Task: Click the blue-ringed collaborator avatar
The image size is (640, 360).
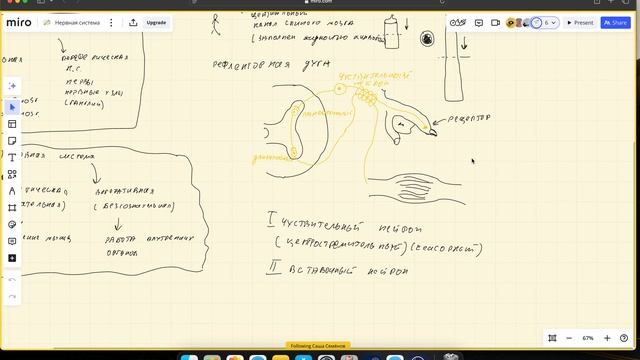Action: 536,23
